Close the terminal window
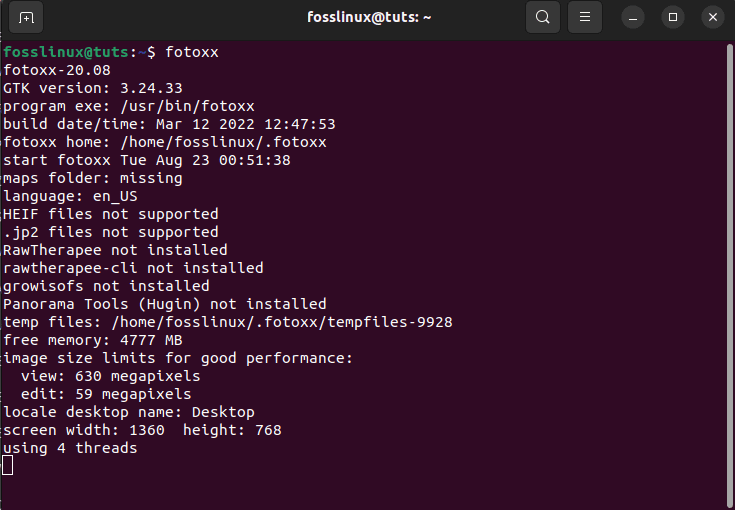 tap(712, 17)
